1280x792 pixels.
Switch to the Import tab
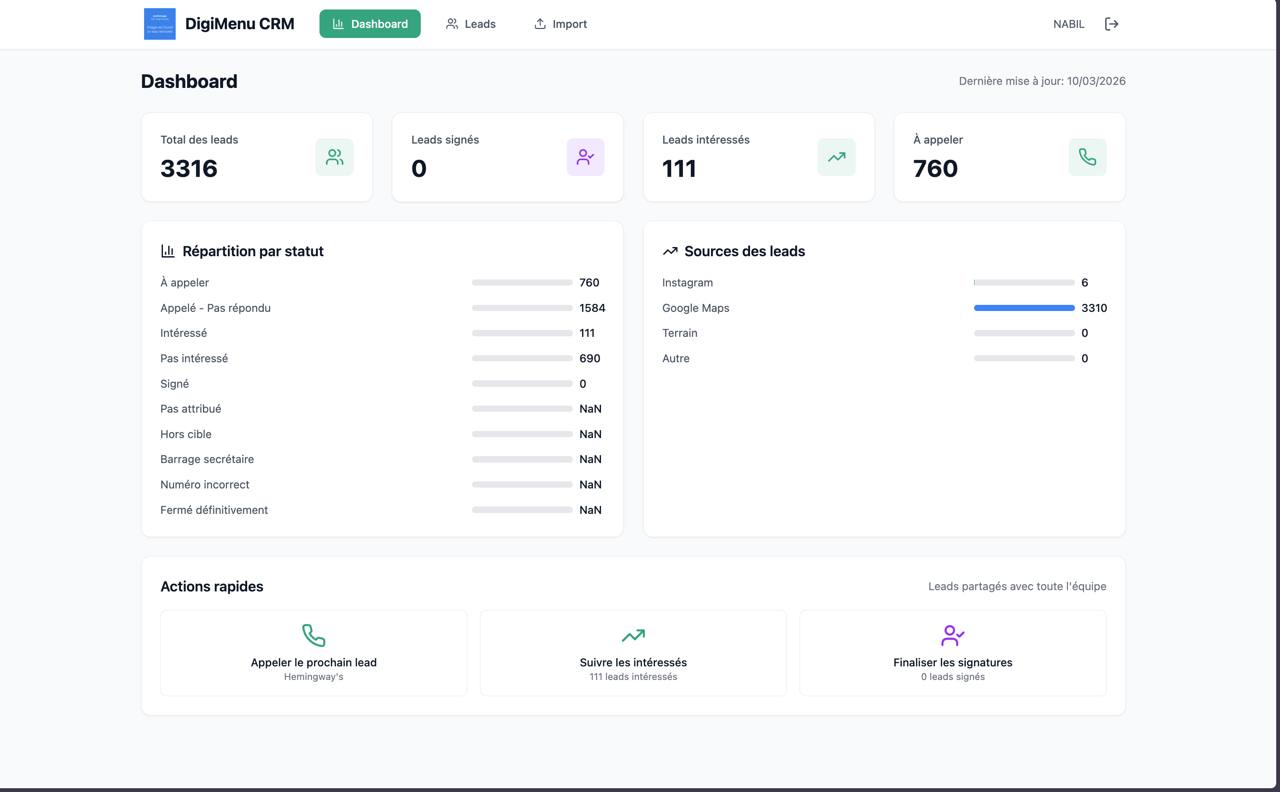(x=560, y=23)
